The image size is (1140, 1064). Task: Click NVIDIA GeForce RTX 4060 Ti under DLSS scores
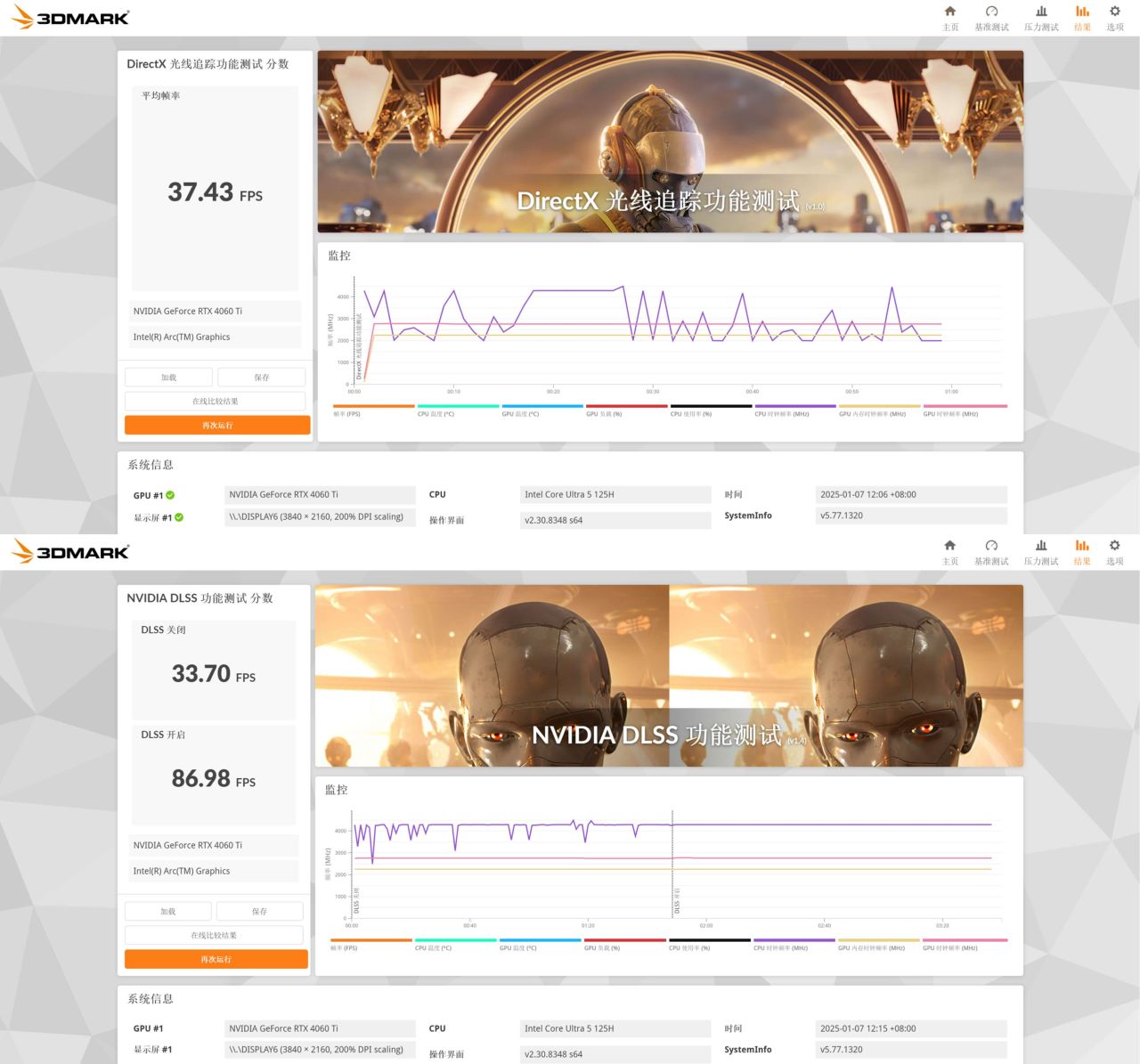click(216, 846)
